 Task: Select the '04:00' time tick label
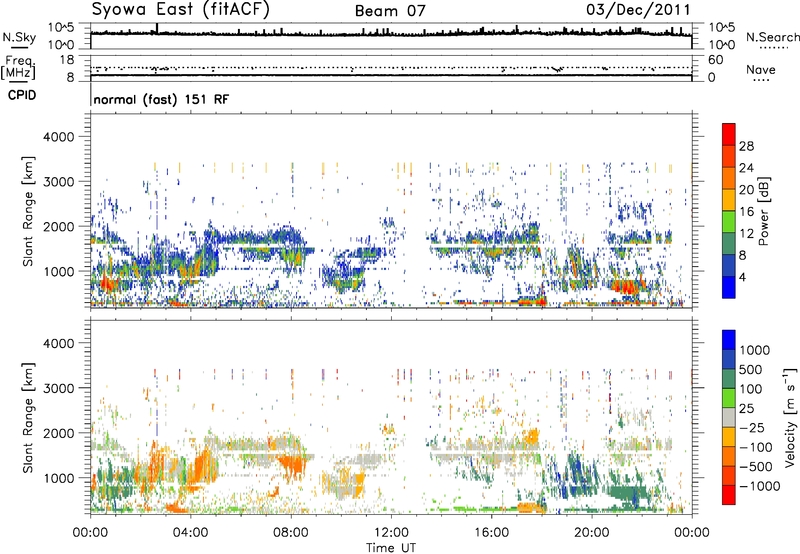(x=190, y=533)
